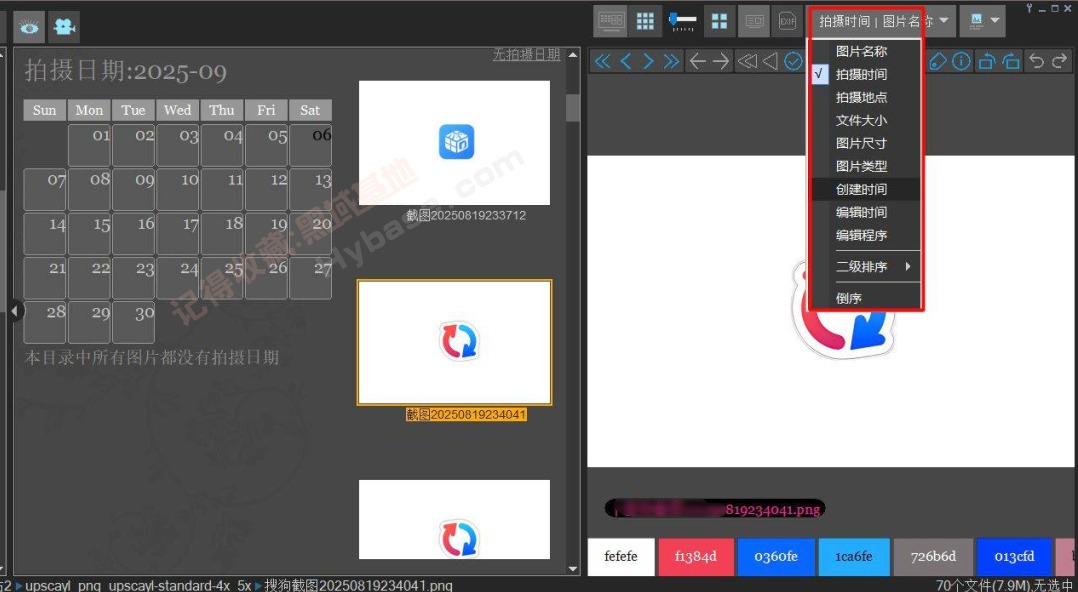The width and height of the screenshot is (1078, 592).
Task: Select 创建时间 in the sort menu
Action: [862, 188]
